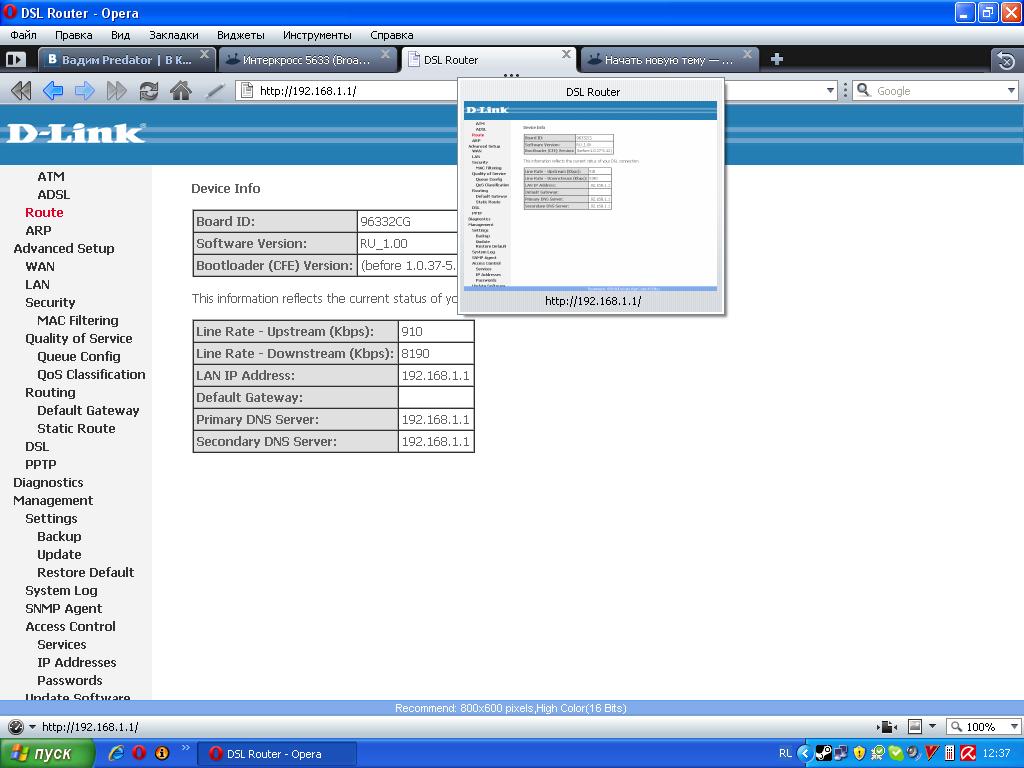Open the QoS Classification page
Image resolution: width=1024 pixels, height=768 pixels.
click(91, 374)
